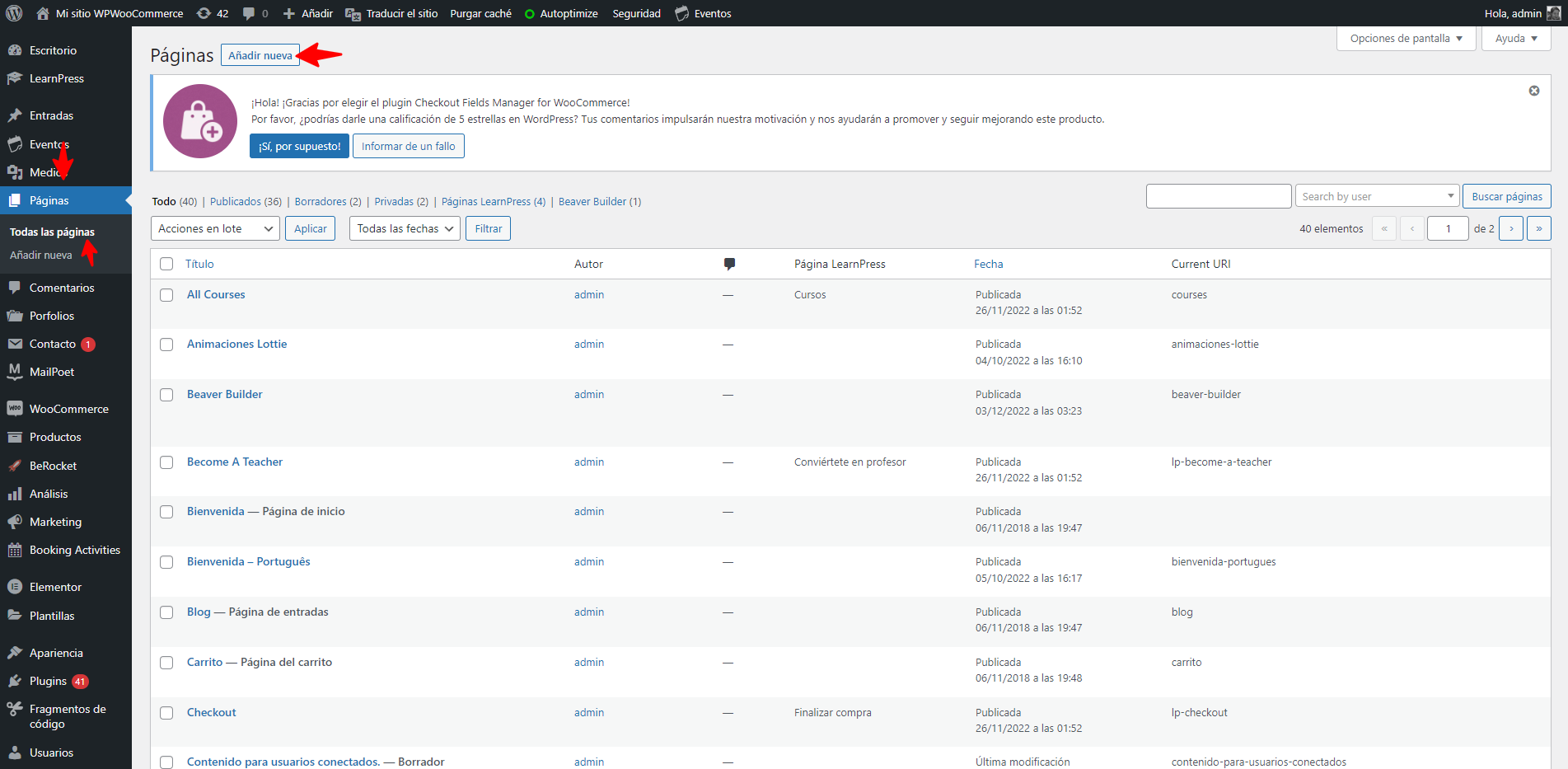Check the Animaciones Lottie row checkbox
Image resolution: width=1568 pixels, height=769 pixels.
coord(166,345)
